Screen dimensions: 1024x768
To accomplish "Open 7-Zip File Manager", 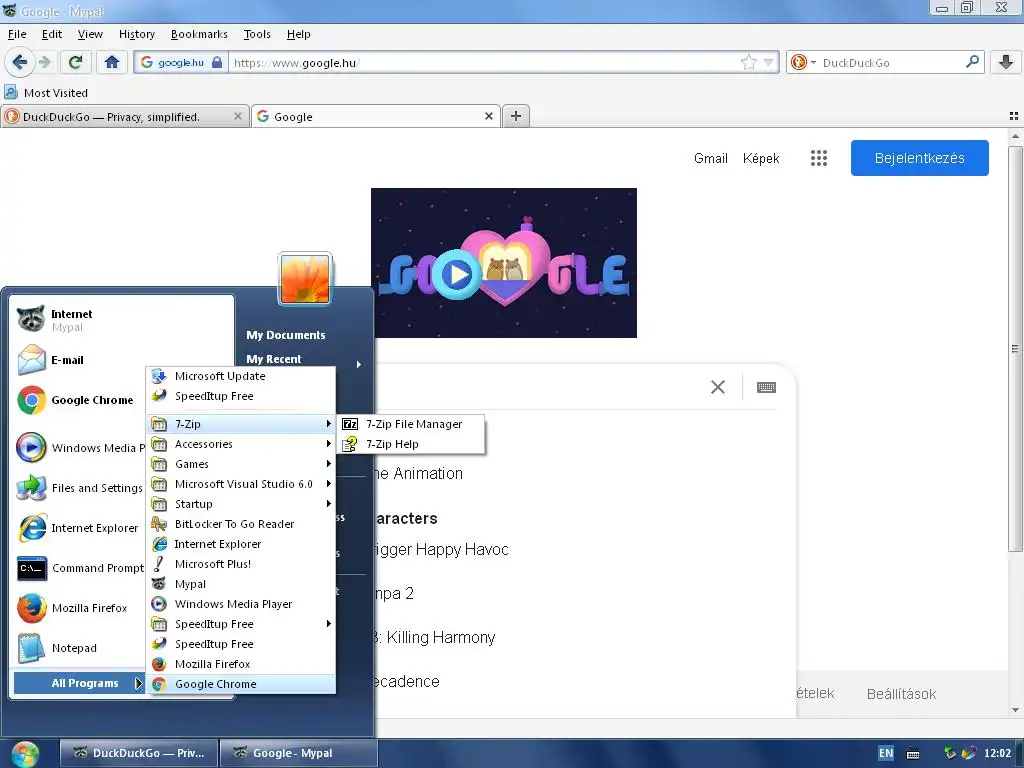I will coord(411,424).
